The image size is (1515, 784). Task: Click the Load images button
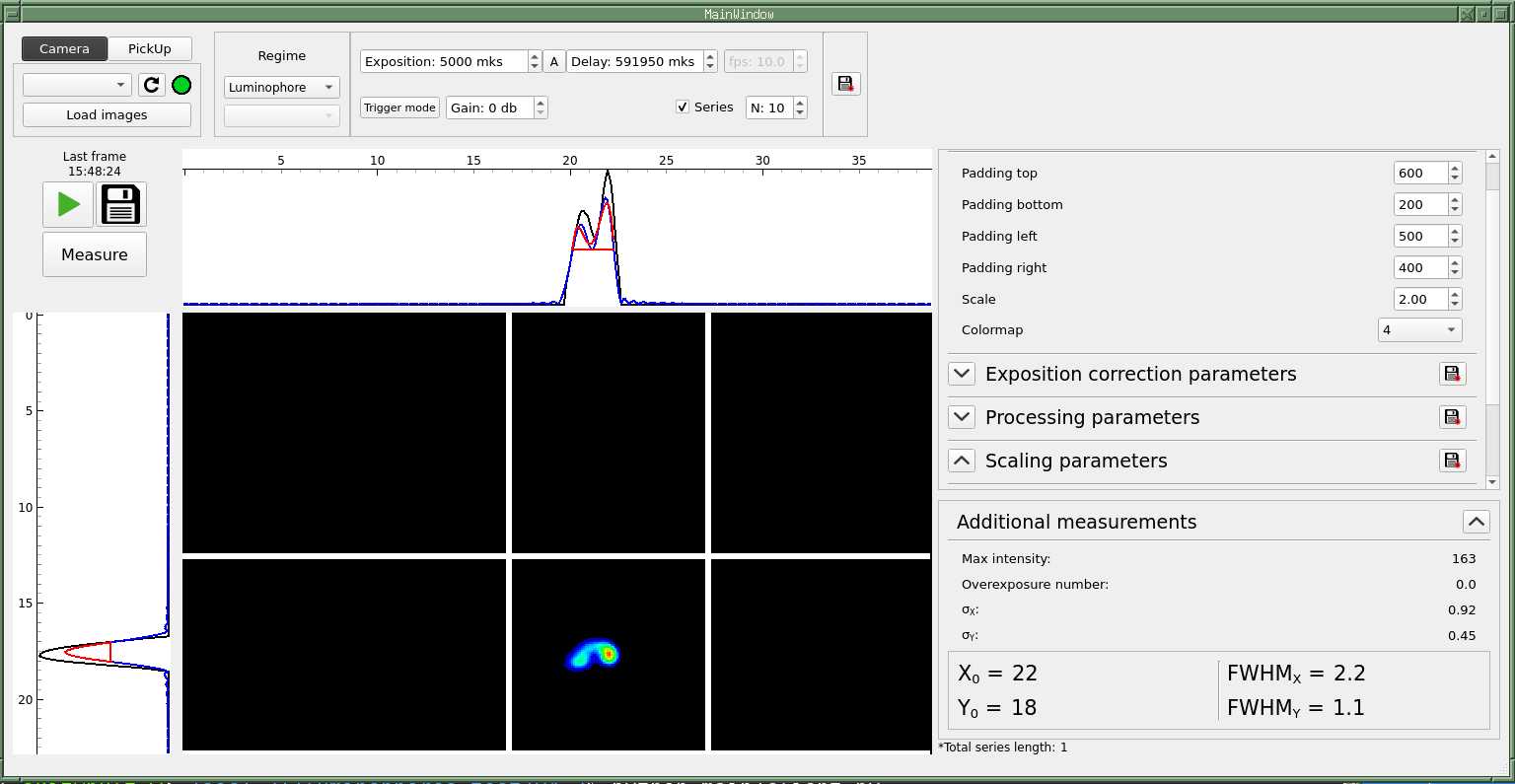(x=107, y=115)
